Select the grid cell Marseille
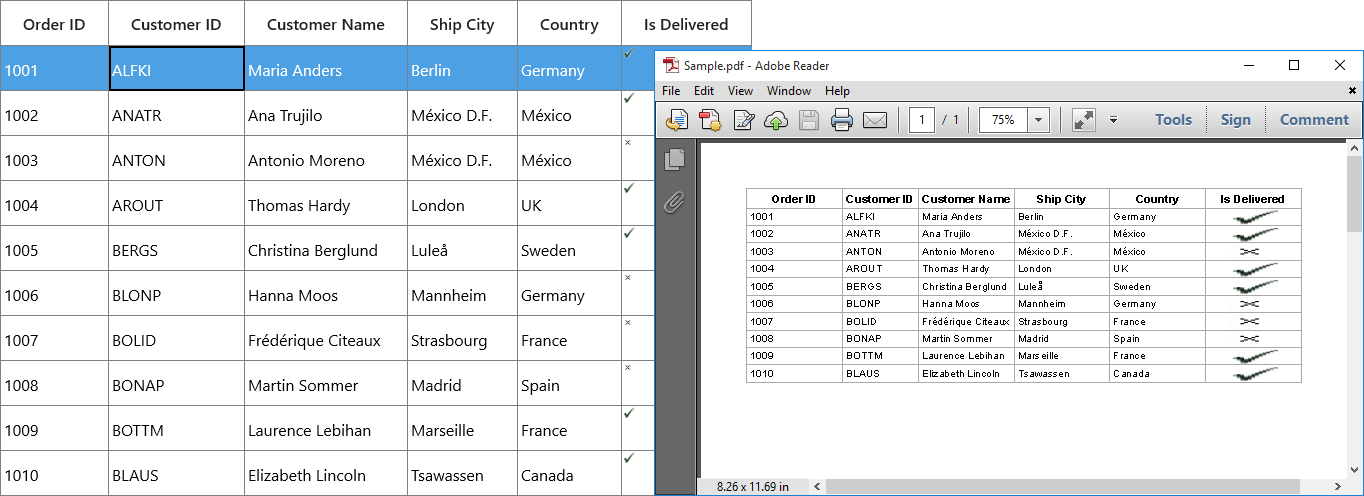The width and height of the screenshot is (1364, 496). point(462,429)
